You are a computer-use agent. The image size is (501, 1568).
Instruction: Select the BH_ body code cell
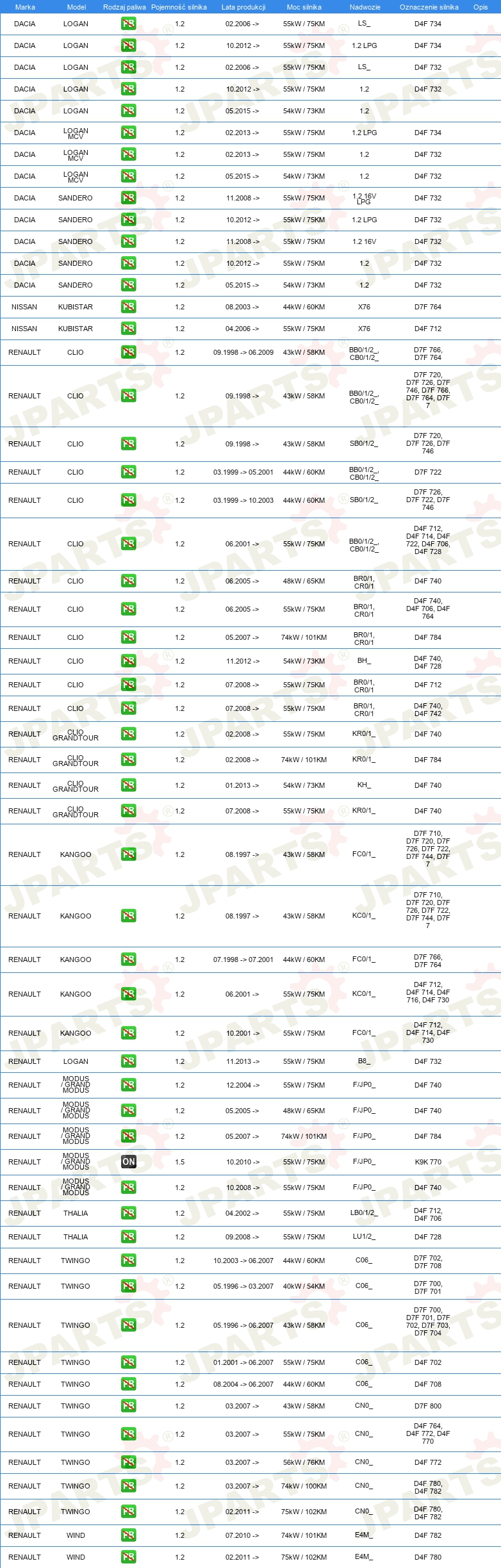tap(364, 660)
